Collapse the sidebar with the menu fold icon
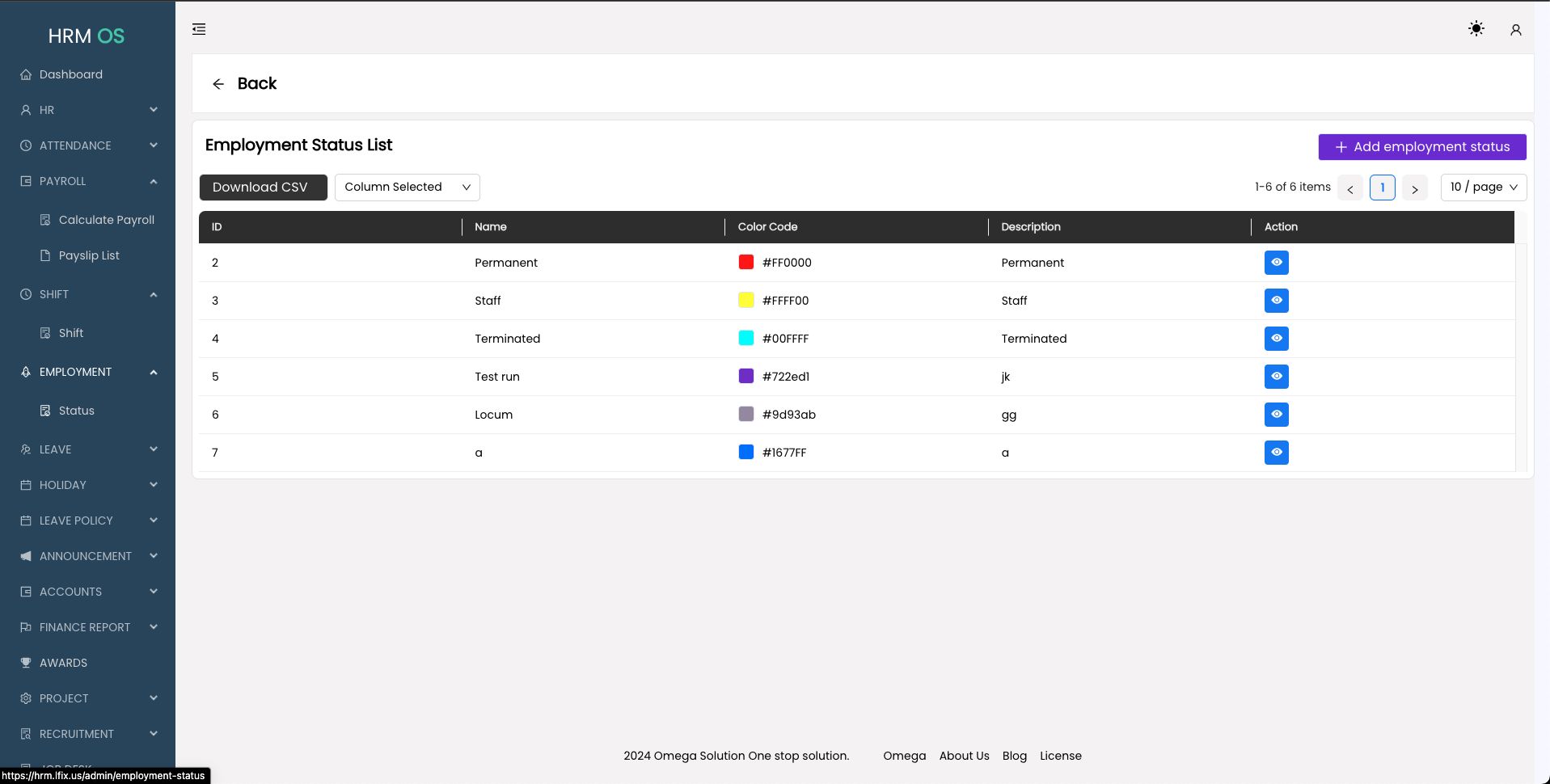The width and height of the screenshot is (1550, 784). 199,29
